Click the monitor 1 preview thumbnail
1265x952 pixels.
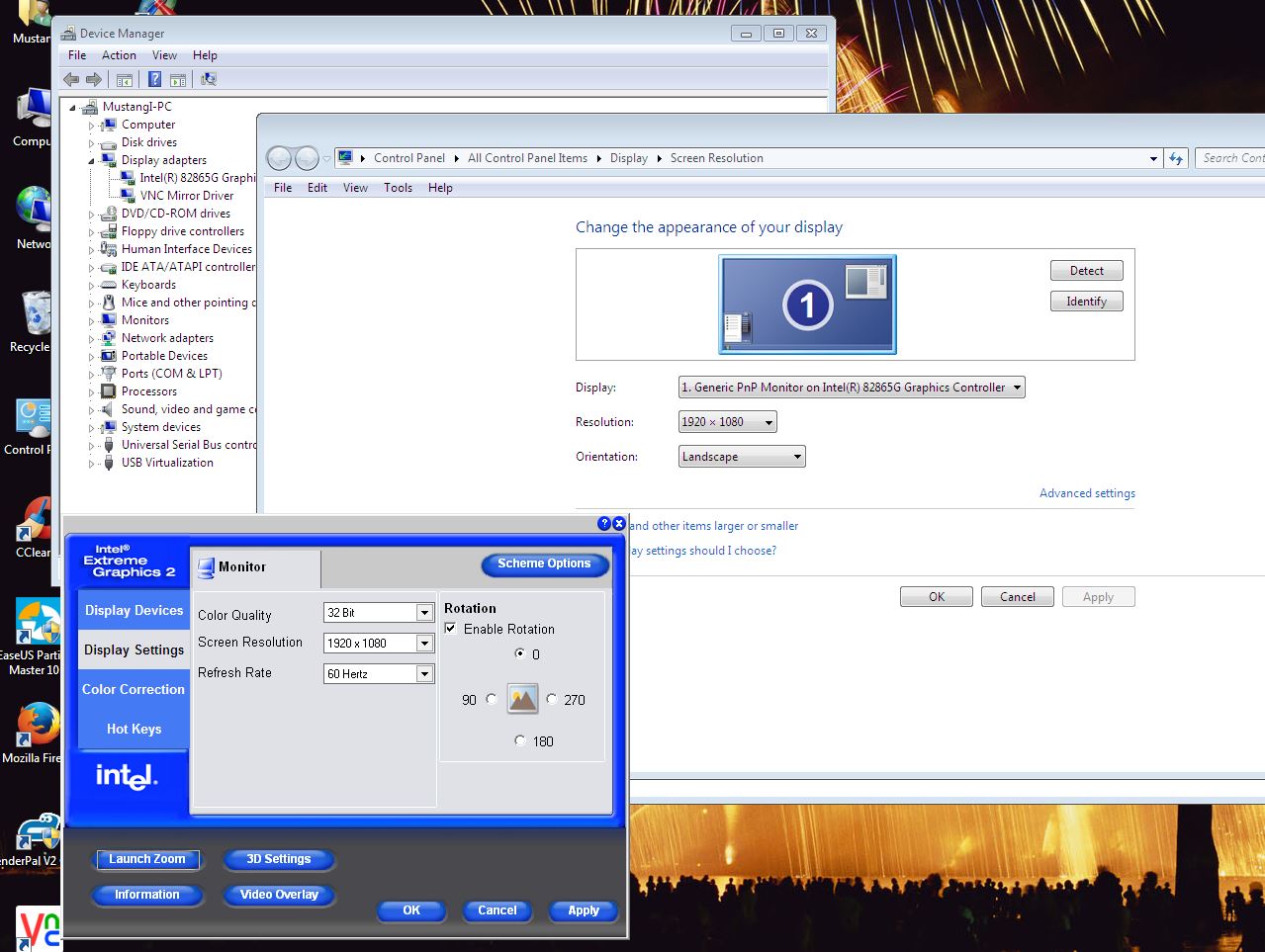click(x=807, y=304)
